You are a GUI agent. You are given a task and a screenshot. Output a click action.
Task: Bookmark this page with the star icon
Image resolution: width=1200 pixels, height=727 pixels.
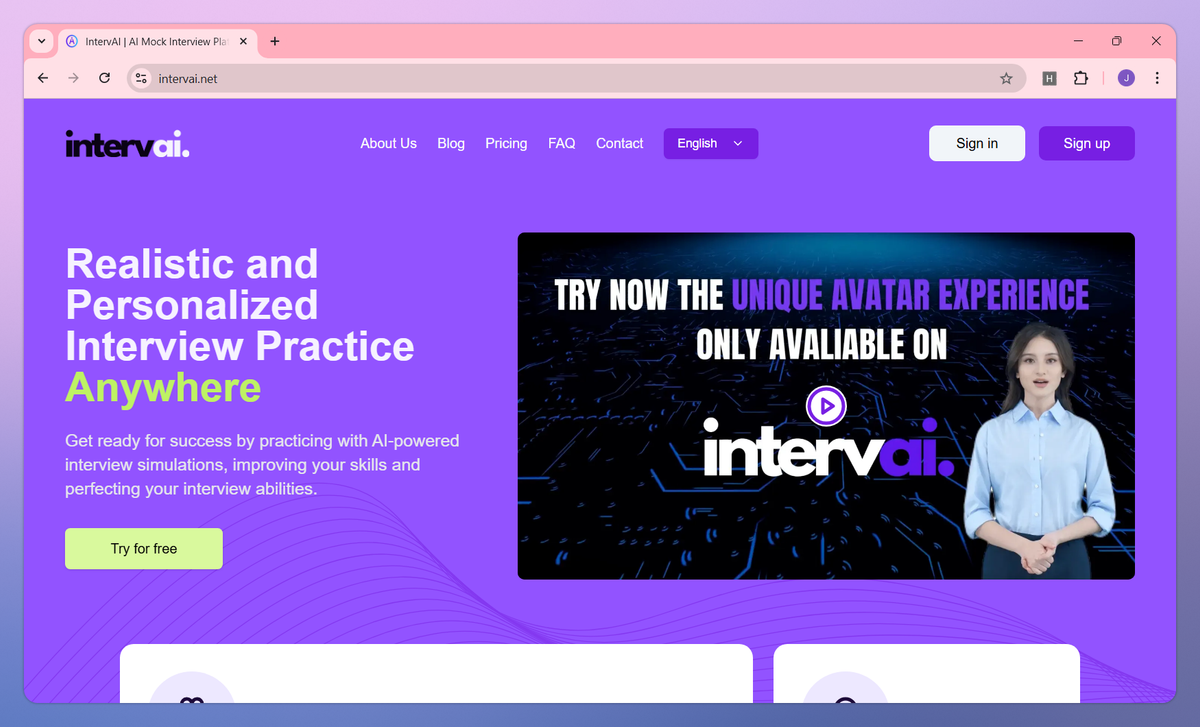point(1006,78)
